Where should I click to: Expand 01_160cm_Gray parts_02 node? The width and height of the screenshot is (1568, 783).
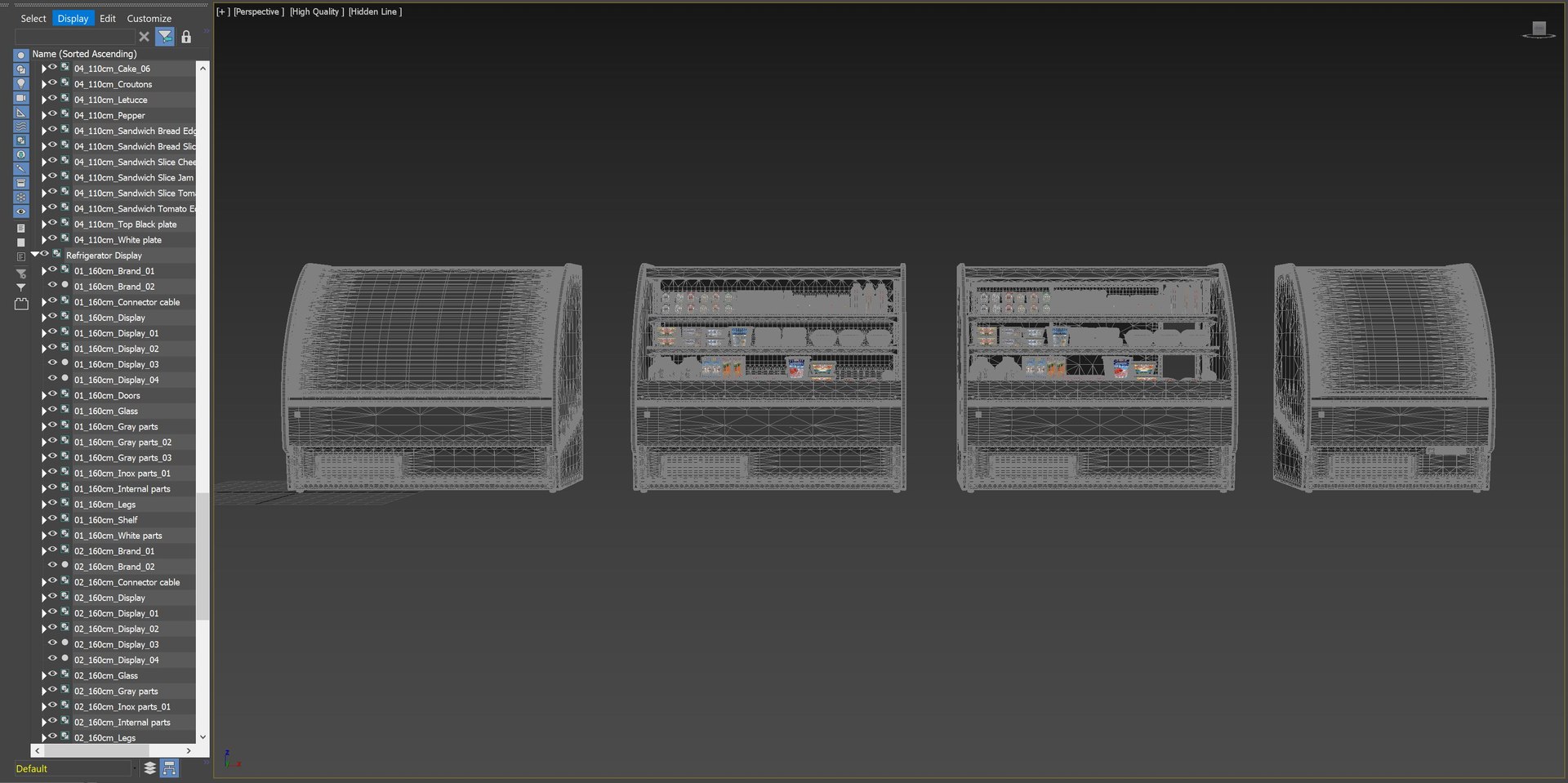pyautogui.click(x=44, y=442)
